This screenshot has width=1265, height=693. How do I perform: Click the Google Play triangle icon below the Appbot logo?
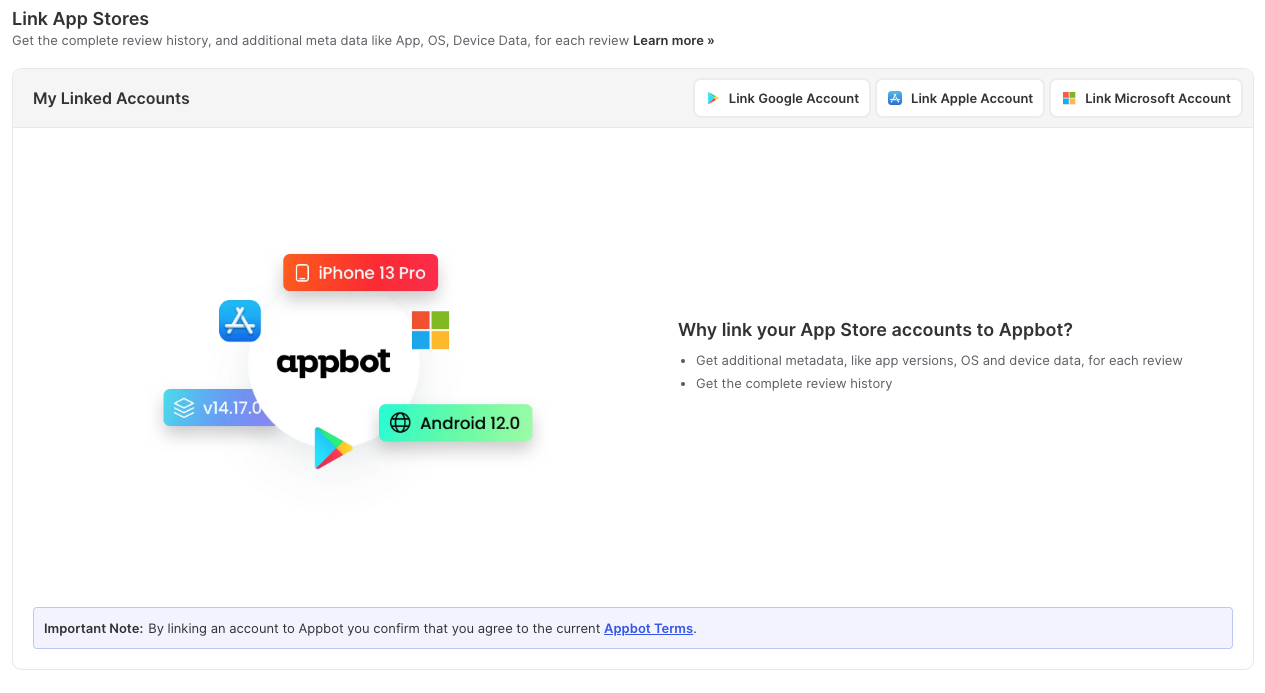333,447
